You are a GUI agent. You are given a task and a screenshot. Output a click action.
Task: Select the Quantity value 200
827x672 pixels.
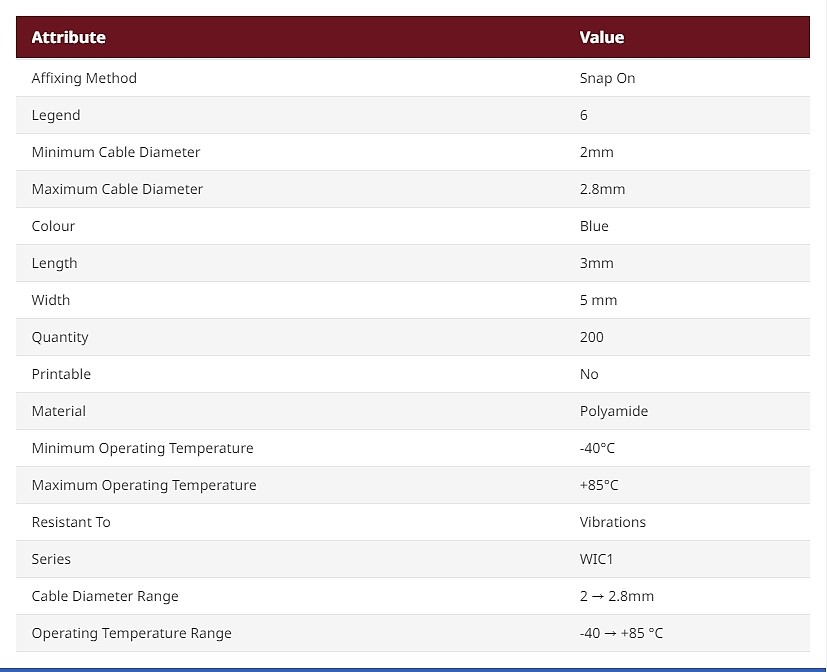click(592, 337)
